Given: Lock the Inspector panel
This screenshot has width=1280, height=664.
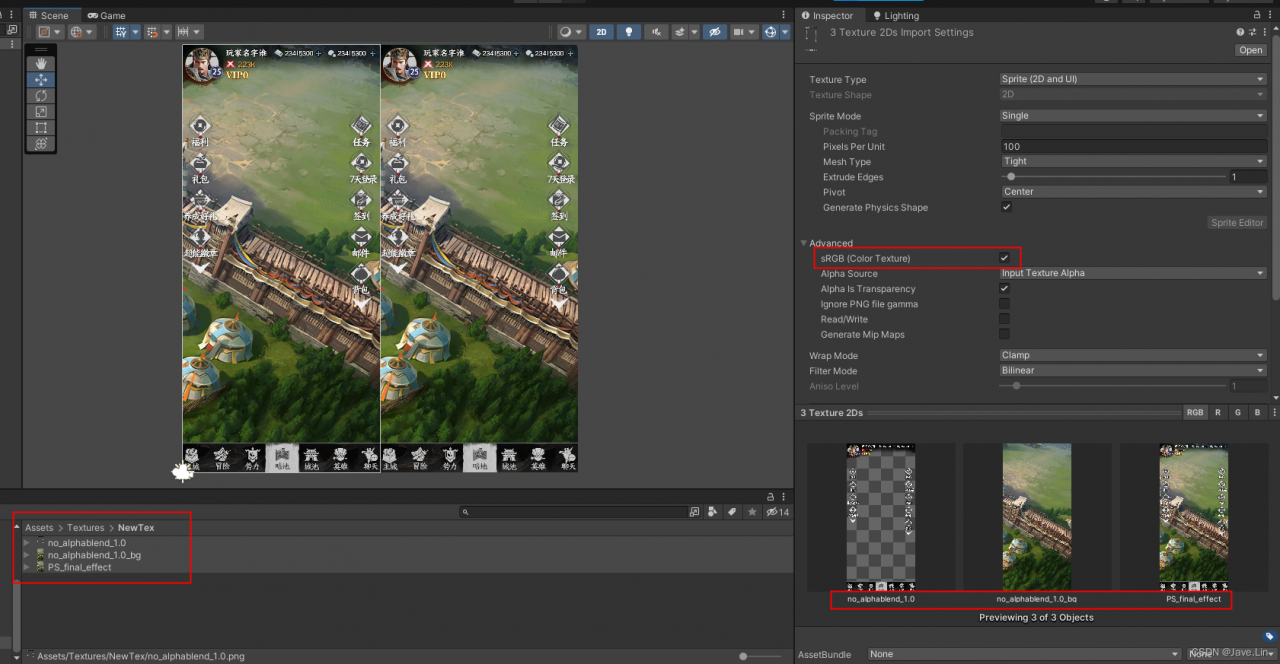Looking at the screenshot, I should tap(1257, 16).
